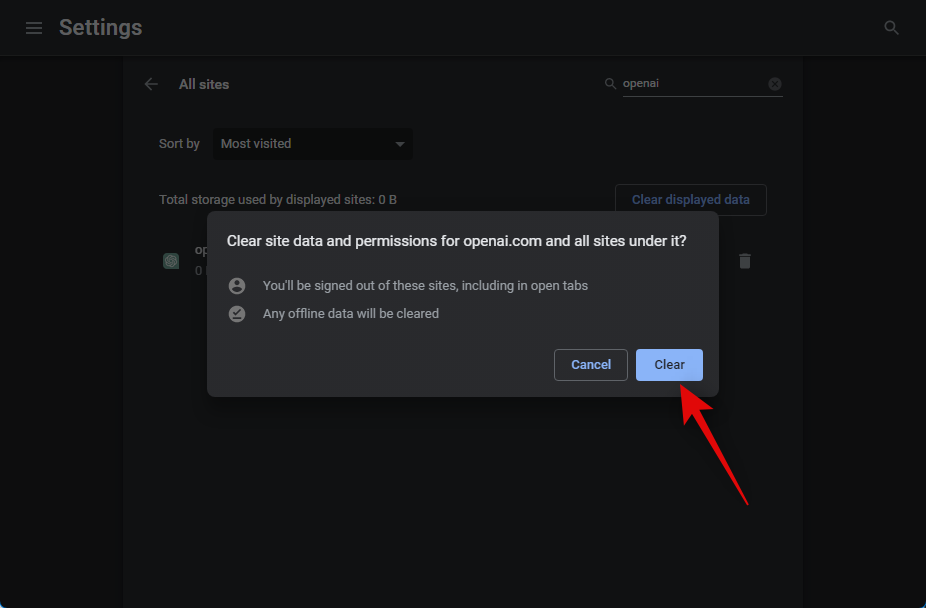This screenshot has width=926, height=608.
Task: Open the Sort by Most visited dropdown
Action: tap(312, 144)
